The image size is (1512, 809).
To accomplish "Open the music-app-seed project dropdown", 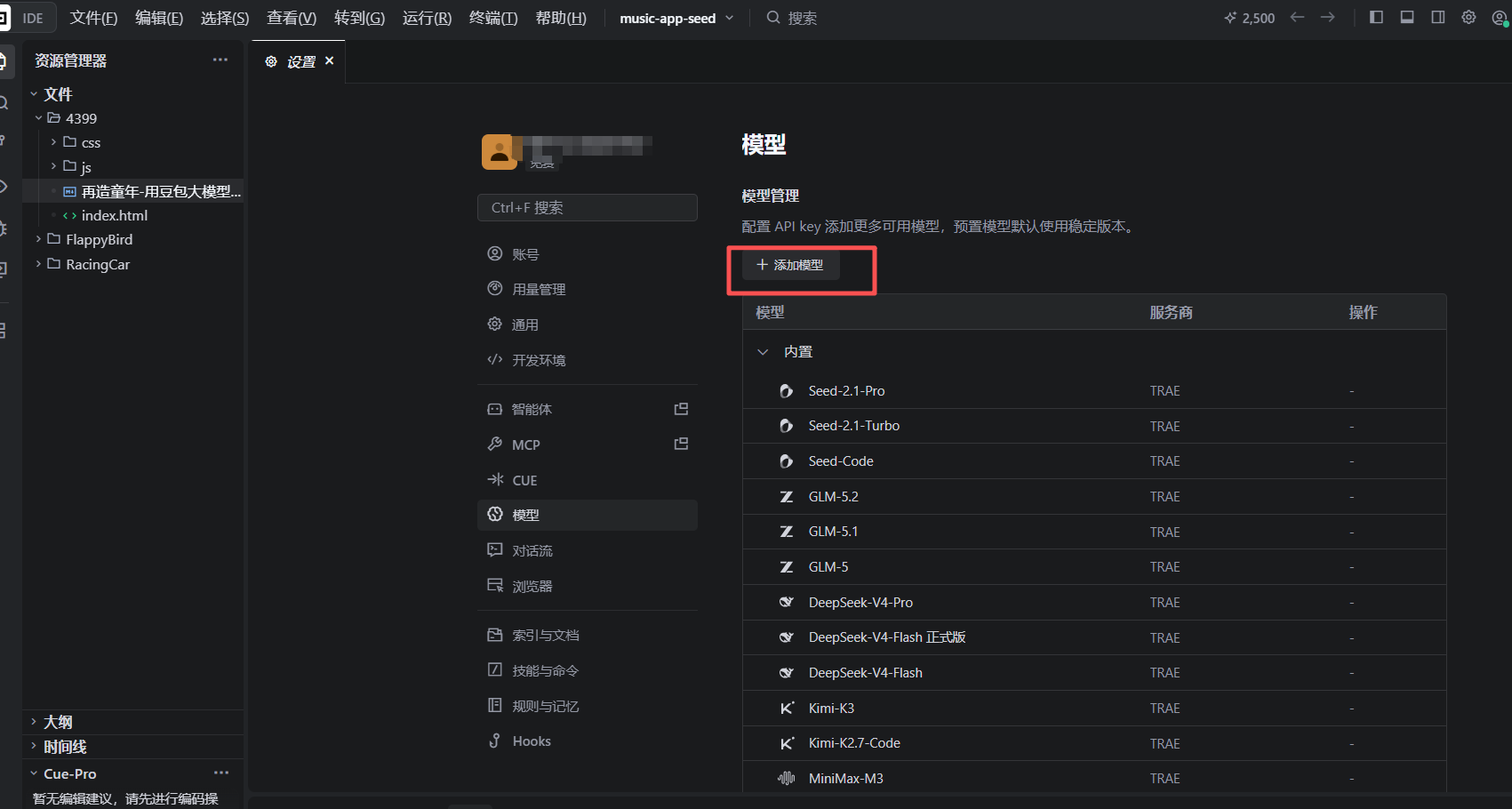I will point(676,18).
